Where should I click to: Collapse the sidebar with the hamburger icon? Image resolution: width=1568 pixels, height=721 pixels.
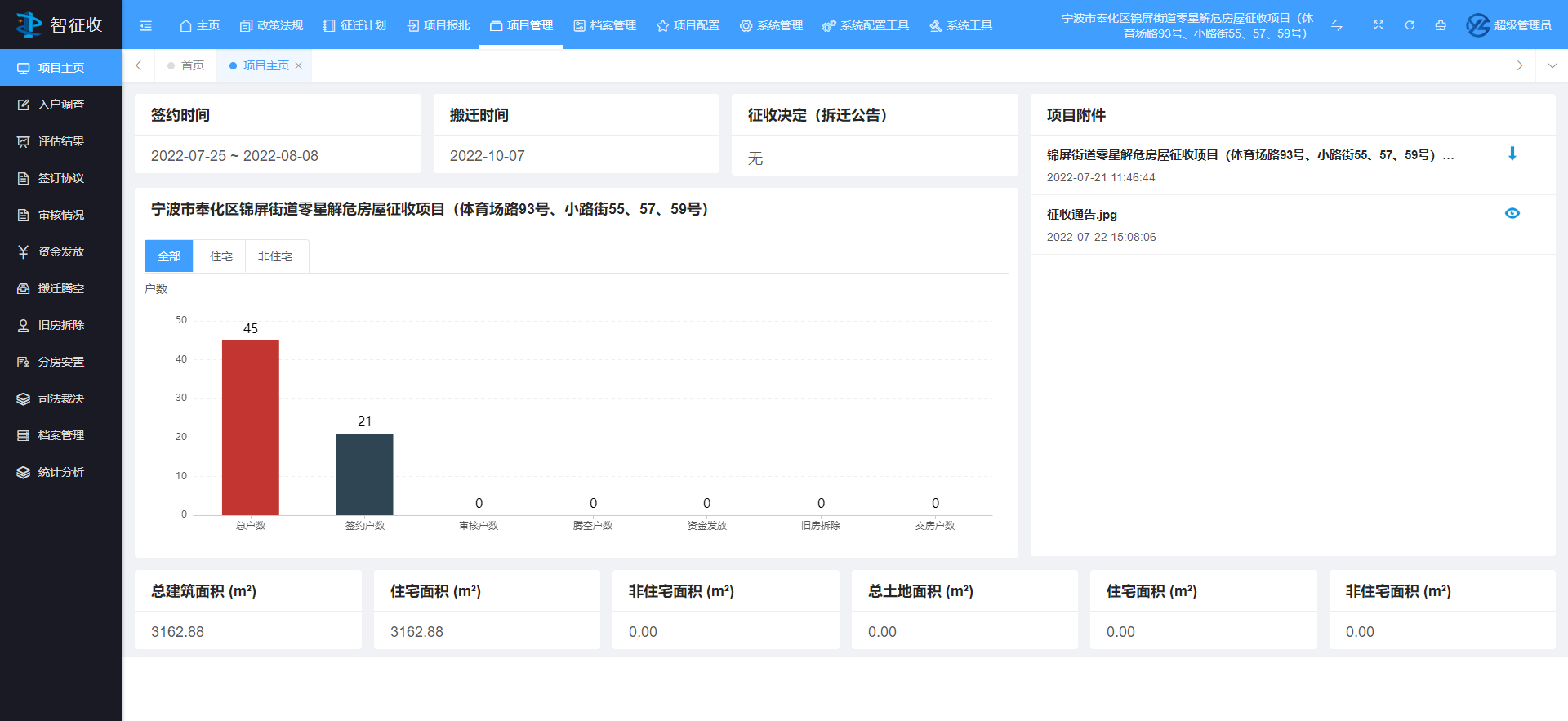(146, 25)
